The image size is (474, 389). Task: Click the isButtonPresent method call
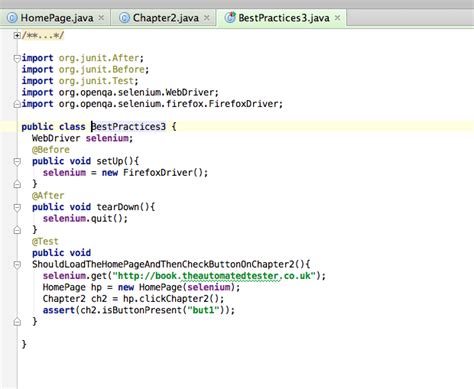coord(142,310)
